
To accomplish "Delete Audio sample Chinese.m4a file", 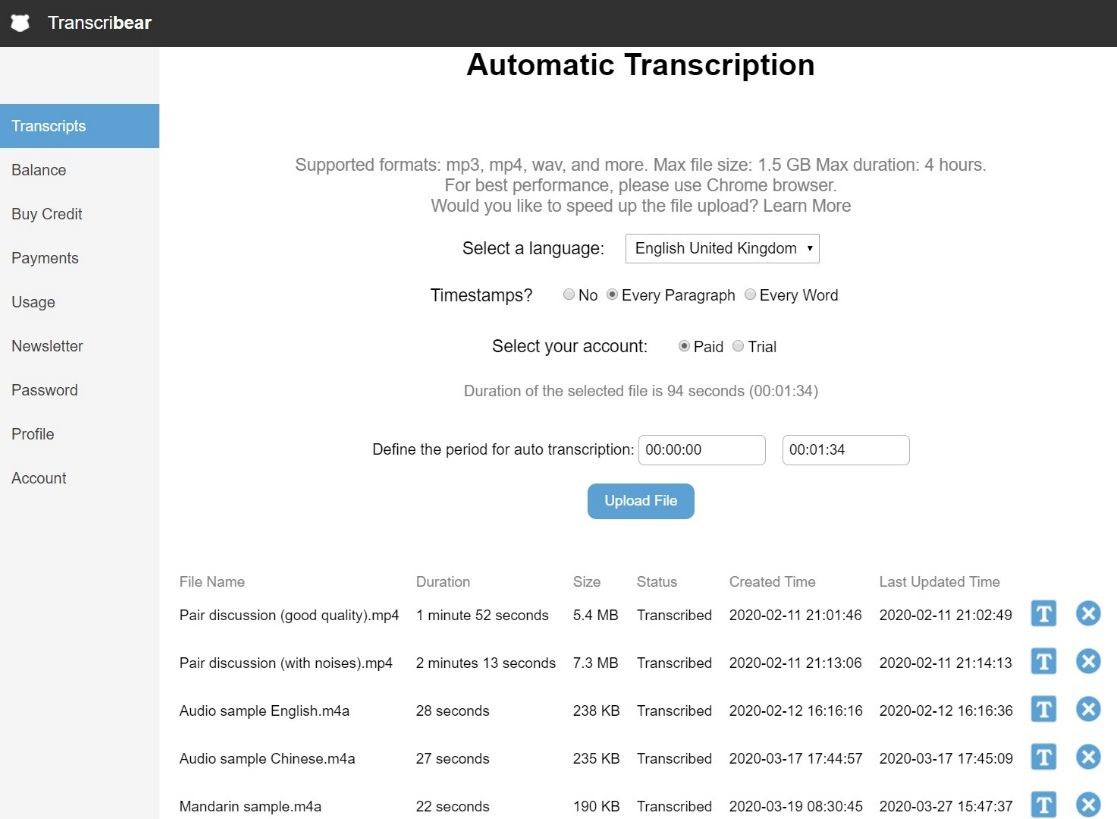I will pos(1088,757).
